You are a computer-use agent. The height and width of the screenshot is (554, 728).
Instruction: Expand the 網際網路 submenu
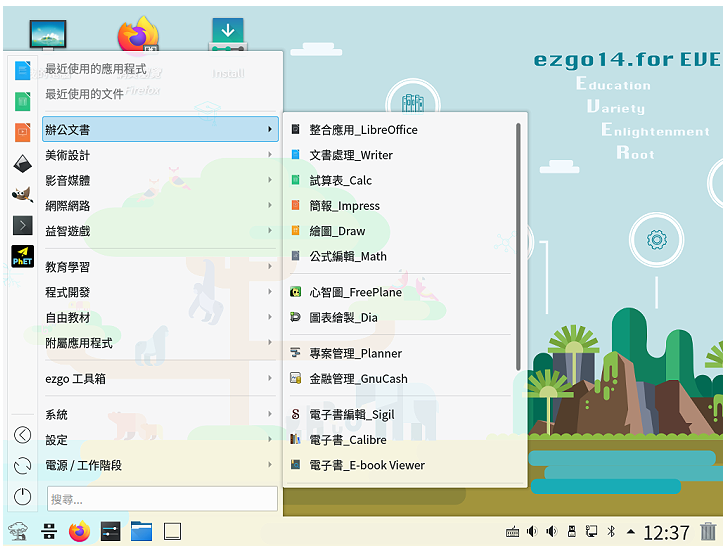tap(160, 206)
